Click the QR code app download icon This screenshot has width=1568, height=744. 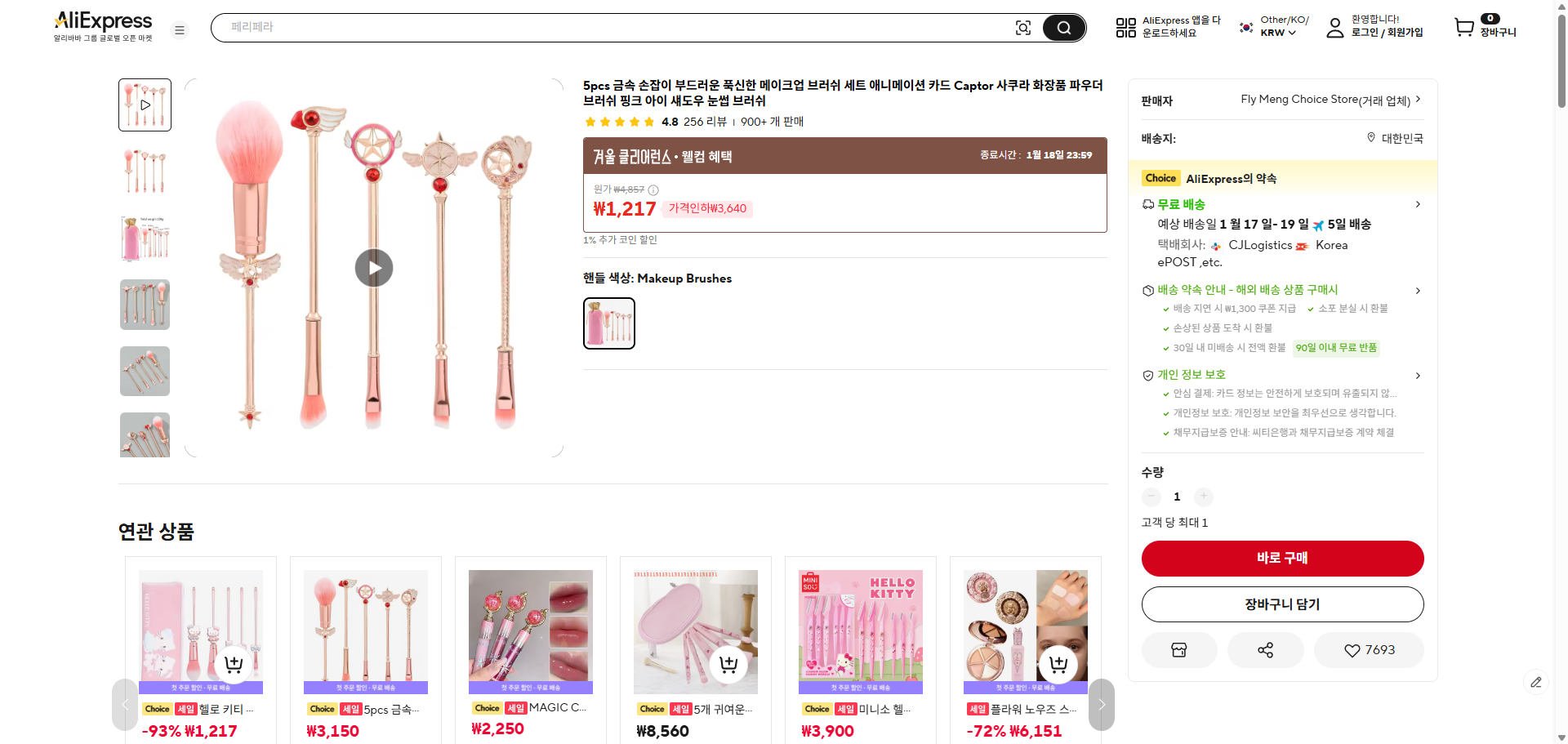[1125, 28]
